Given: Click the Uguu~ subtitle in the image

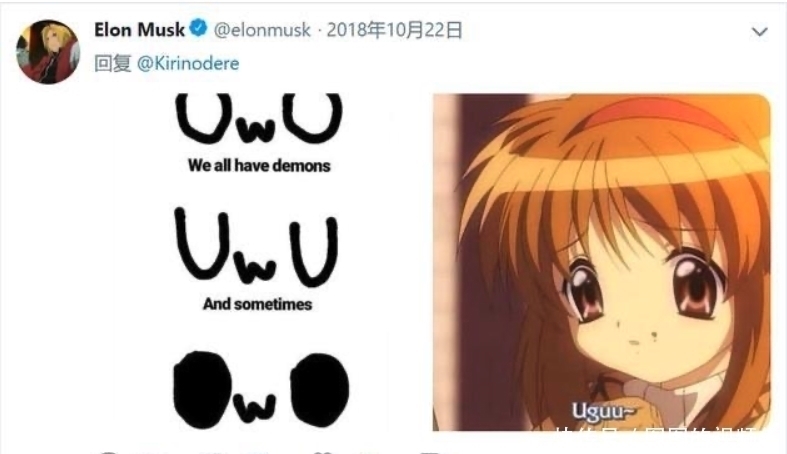Looking at the screenshot, I should (603, 411).
